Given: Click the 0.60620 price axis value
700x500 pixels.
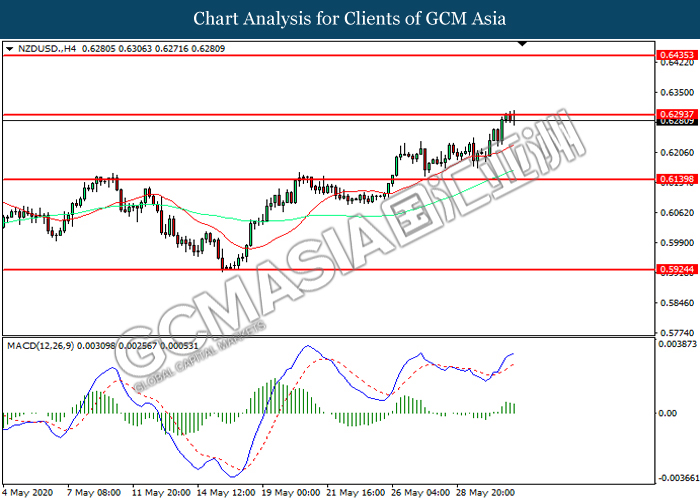Looking at the screenshot, I should (x=677, y=212).
